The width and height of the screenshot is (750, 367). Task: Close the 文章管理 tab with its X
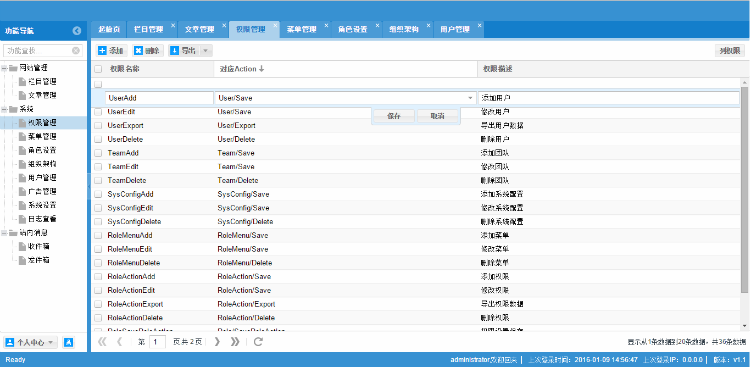tap(224, 25)
